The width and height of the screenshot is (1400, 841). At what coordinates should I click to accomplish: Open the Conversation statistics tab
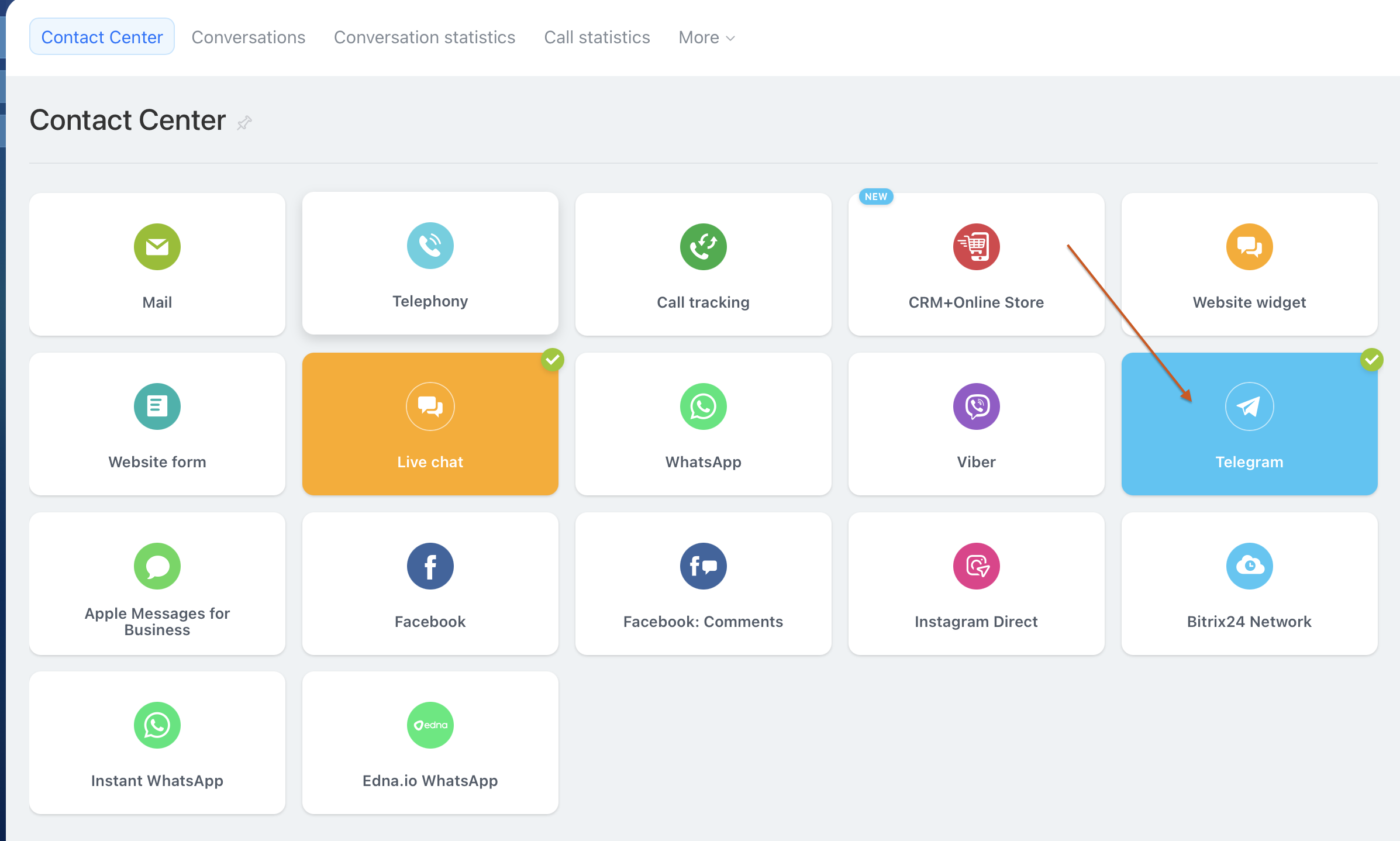pyautogui.click(x=425, y=37)
